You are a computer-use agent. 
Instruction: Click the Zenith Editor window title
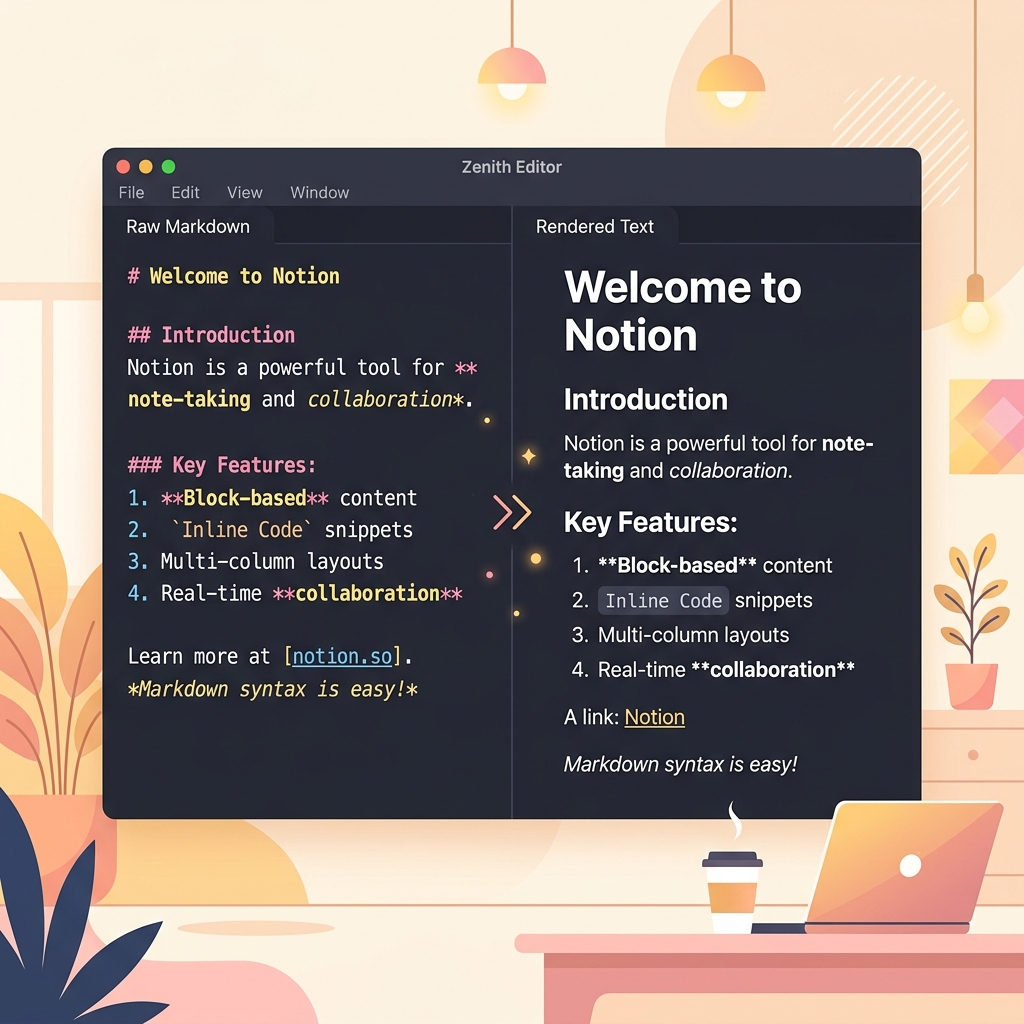[x=511, y=167]
